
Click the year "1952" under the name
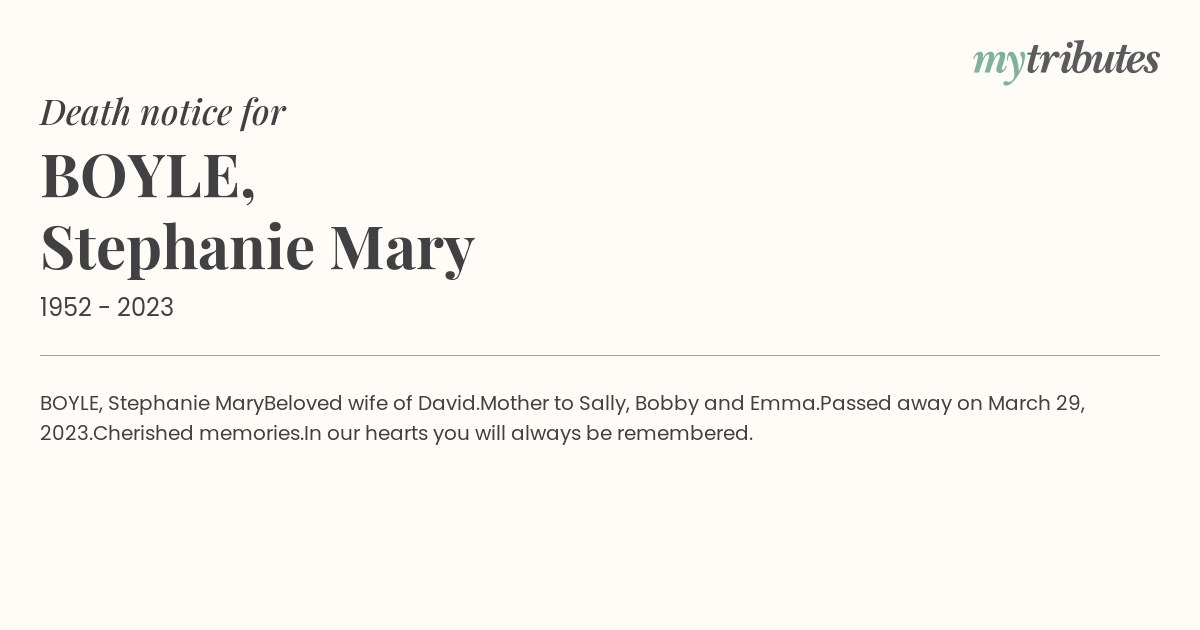pos(66,308)
